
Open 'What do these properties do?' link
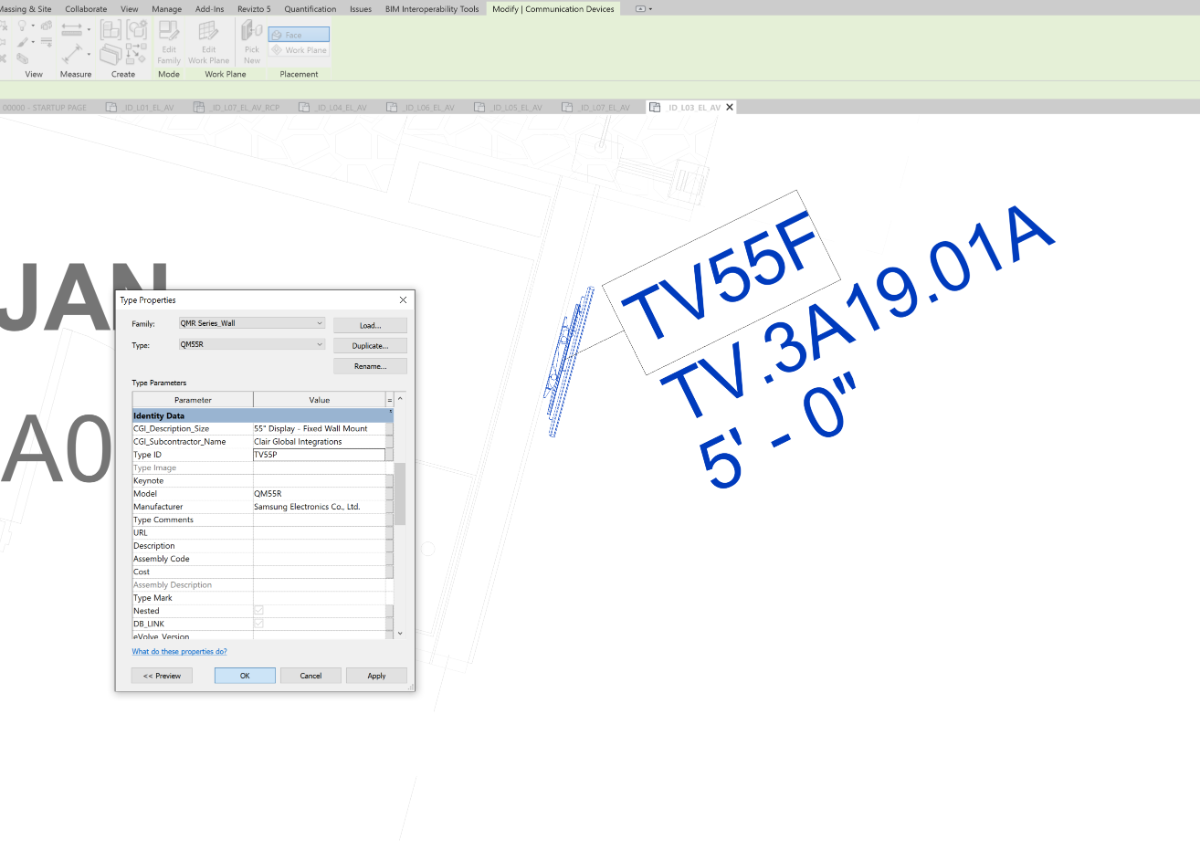(180, 651)
